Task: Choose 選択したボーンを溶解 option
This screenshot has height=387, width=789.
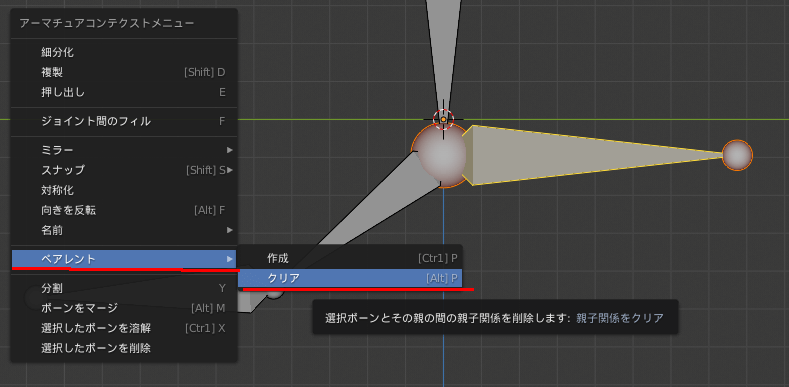Action: (124, 328)
